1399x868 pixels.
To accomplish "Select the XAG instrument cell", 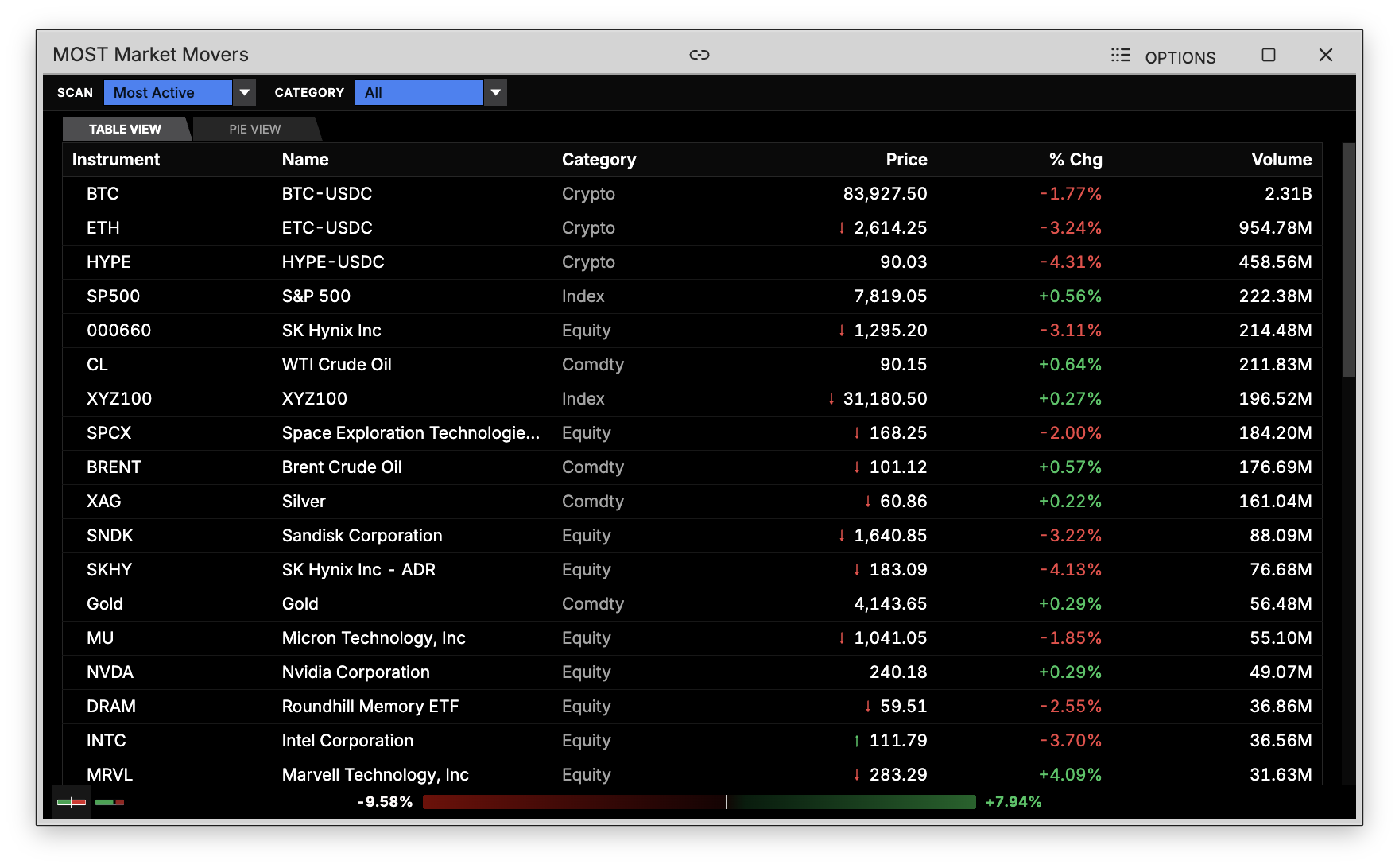I will point(104,502).
